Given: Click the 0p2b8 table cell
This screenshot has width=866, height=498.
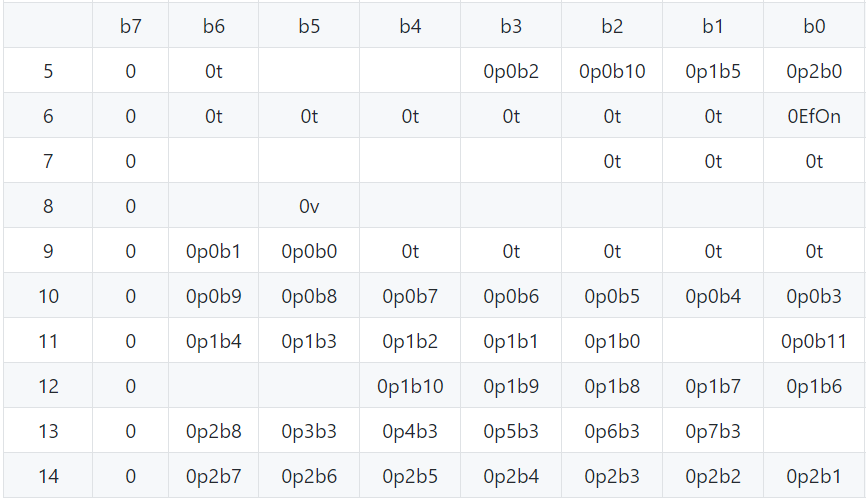Looking at the screenshot, I should (213, 432).
